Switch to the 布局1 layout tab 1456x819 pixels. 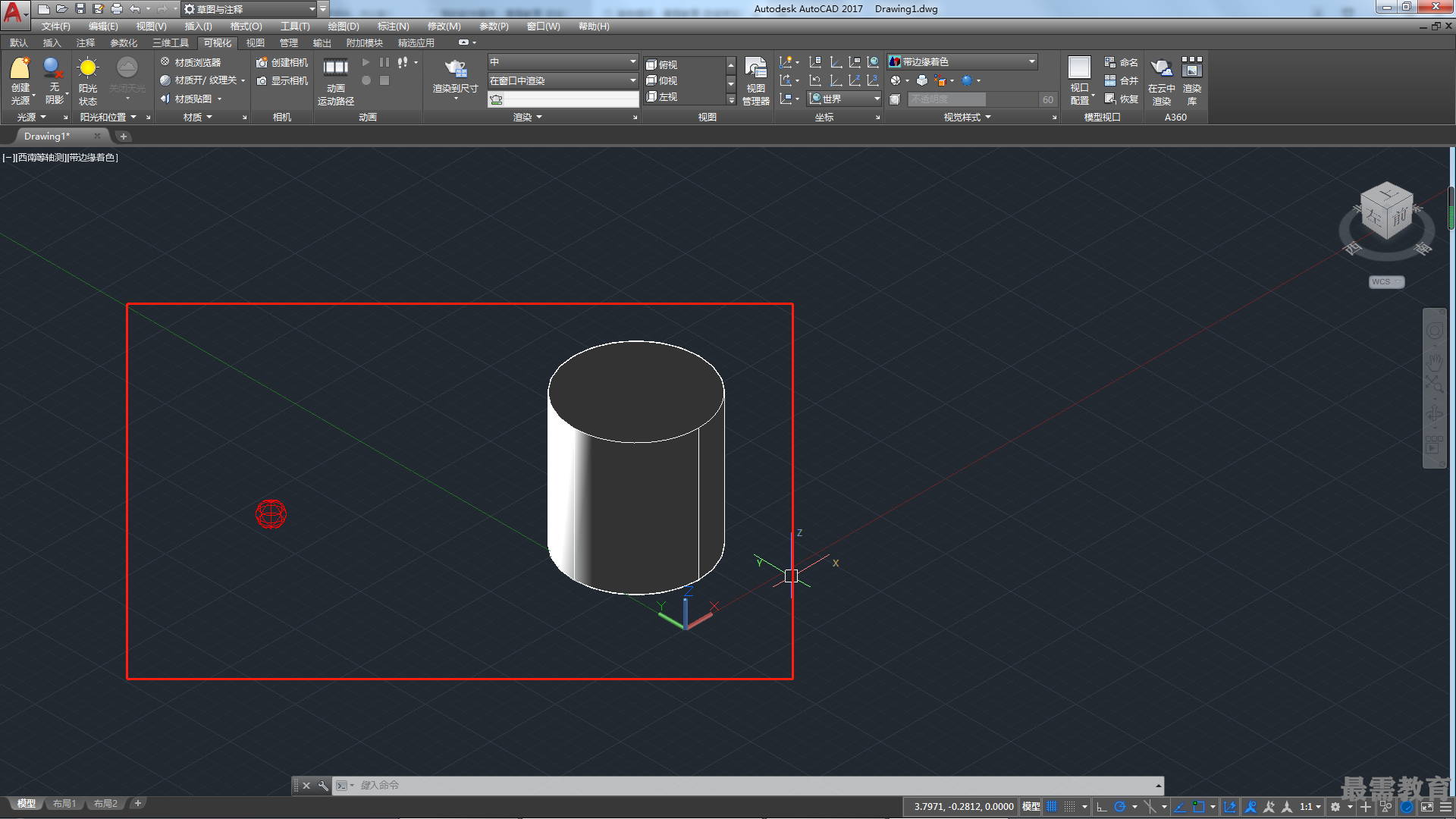coord(64,803)
